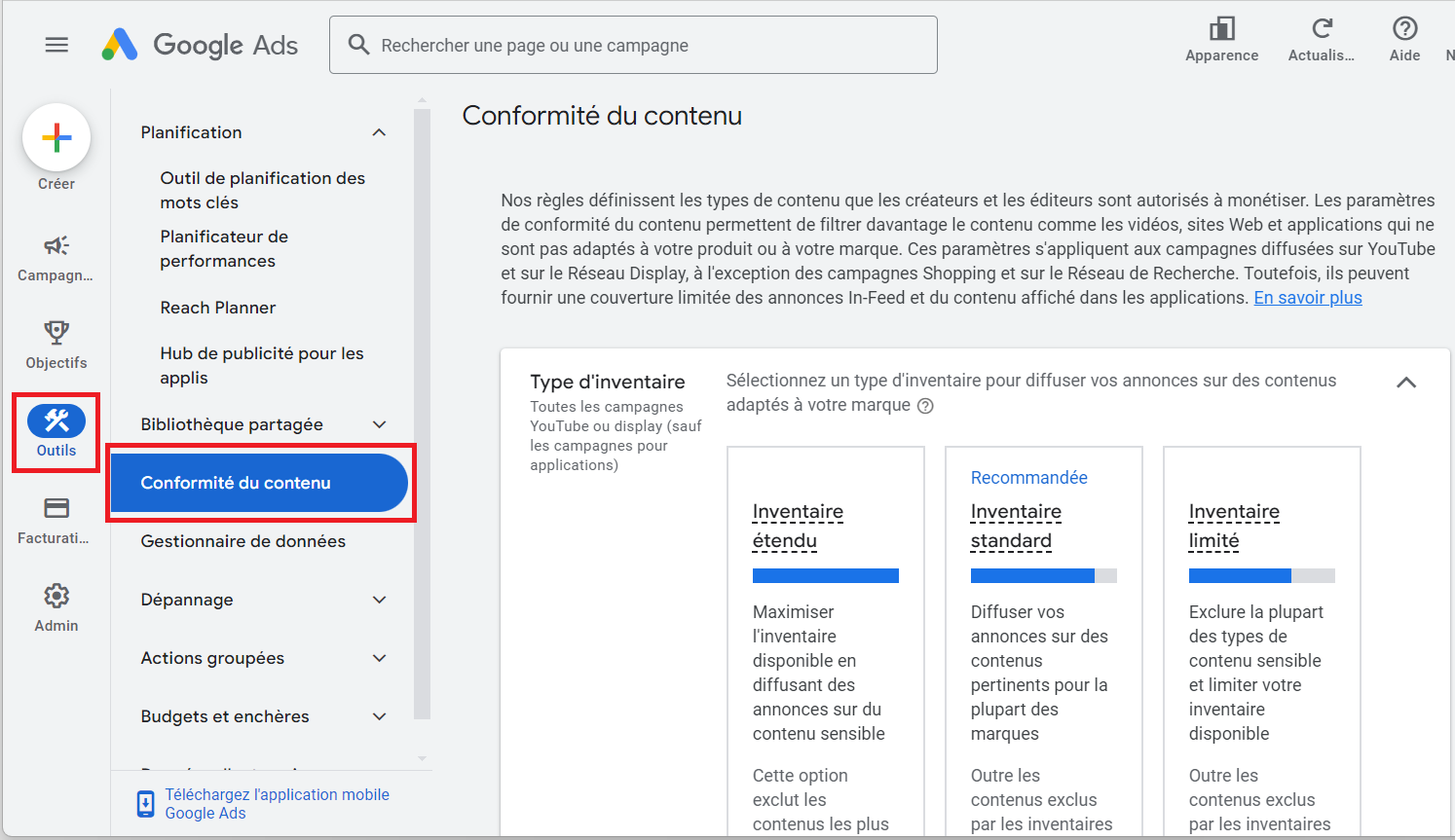Open the hamburger main menu
1455x840 pixels.
click(56, 45)
